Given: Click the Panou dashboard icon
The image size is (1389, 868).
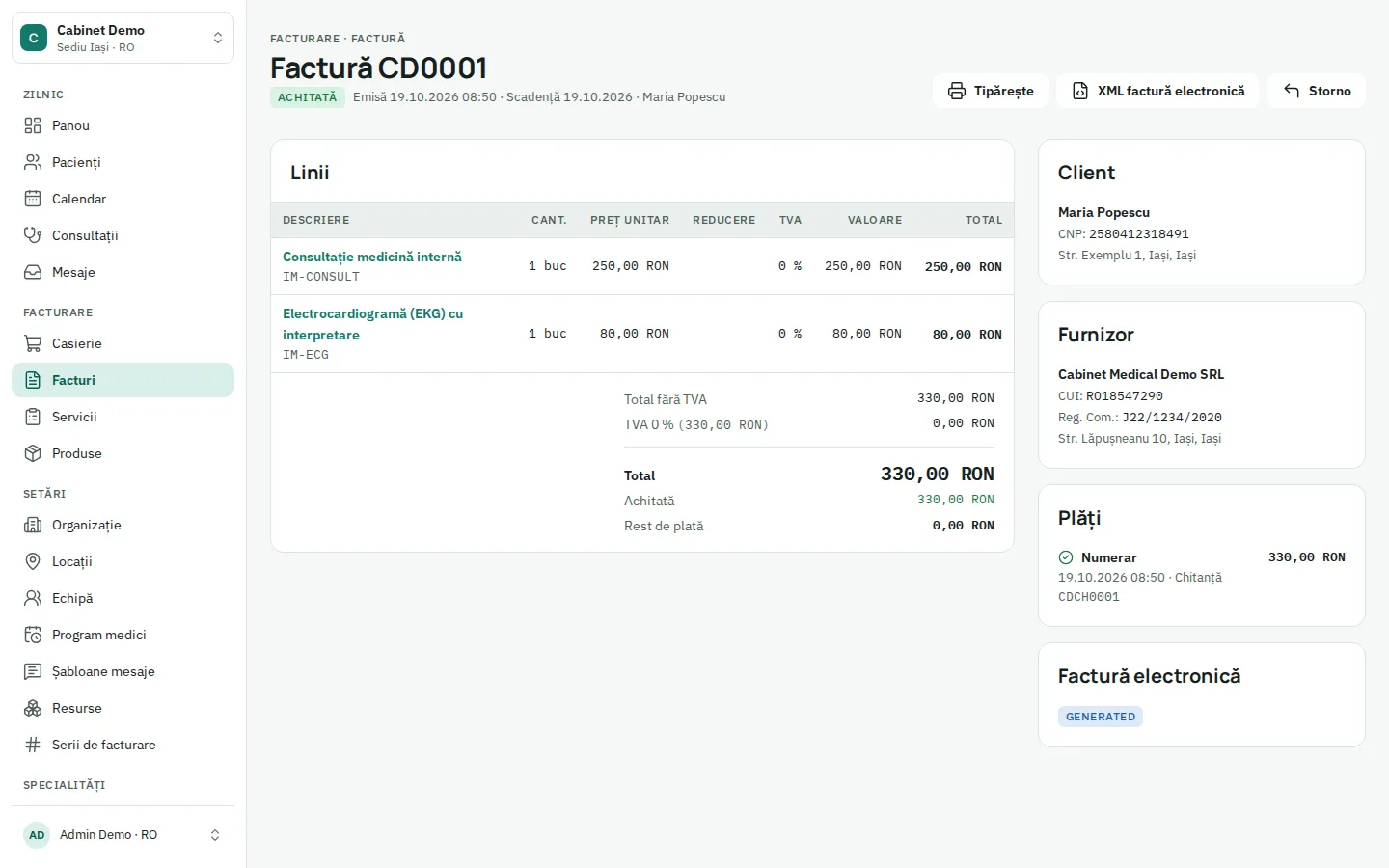Looking at the screenshot, I should click(x=33, y=125).
